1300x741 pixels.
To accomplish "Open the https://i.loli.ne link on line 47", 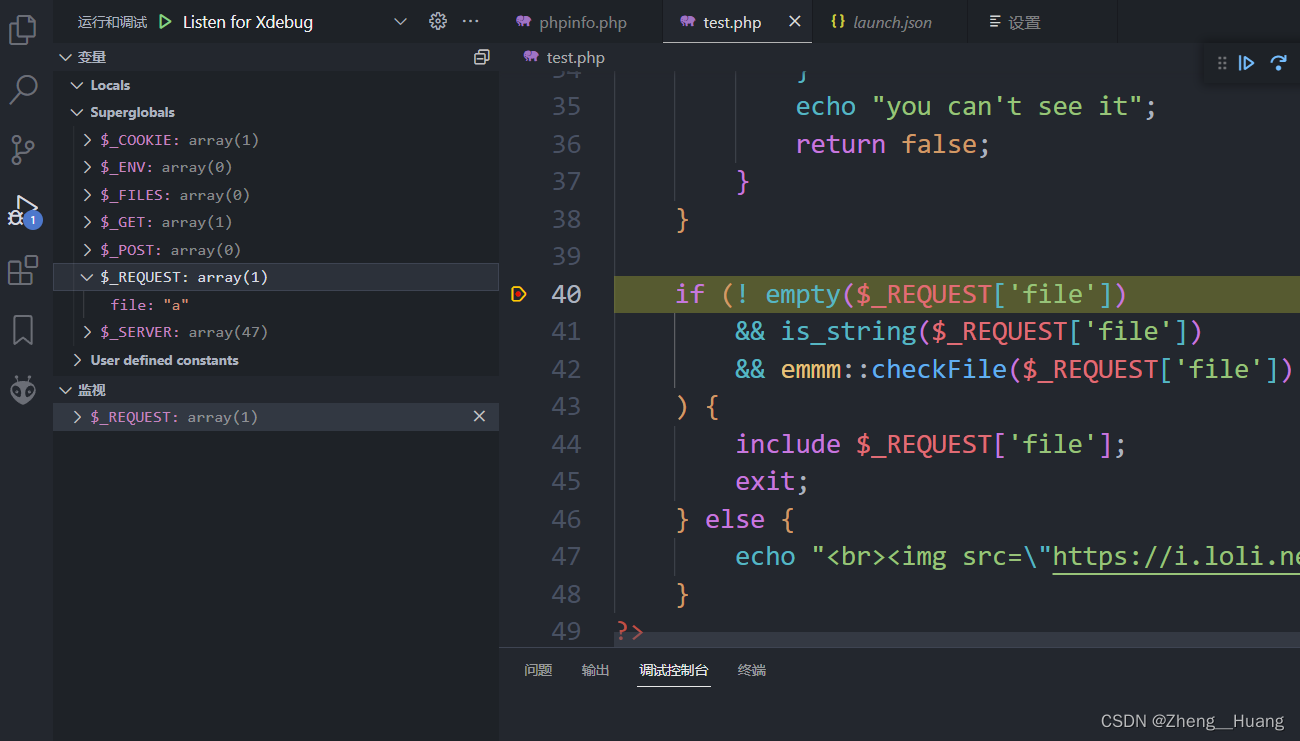I will [x=1176, y=557].
